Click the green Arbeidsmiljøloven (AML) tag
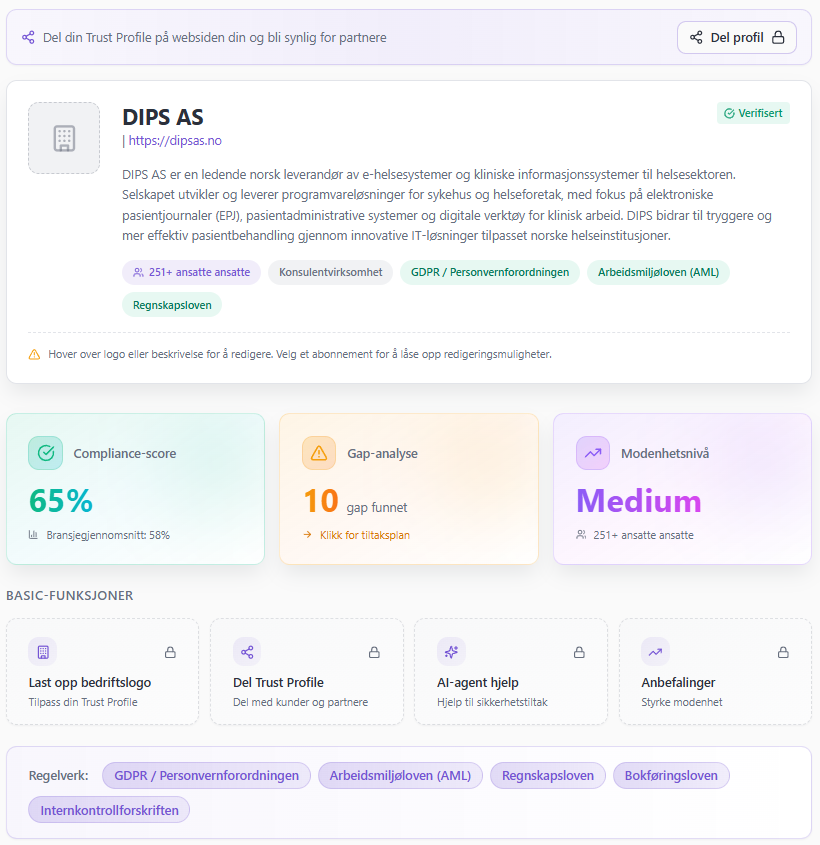The image size is (820, 845). coord(658,272)
